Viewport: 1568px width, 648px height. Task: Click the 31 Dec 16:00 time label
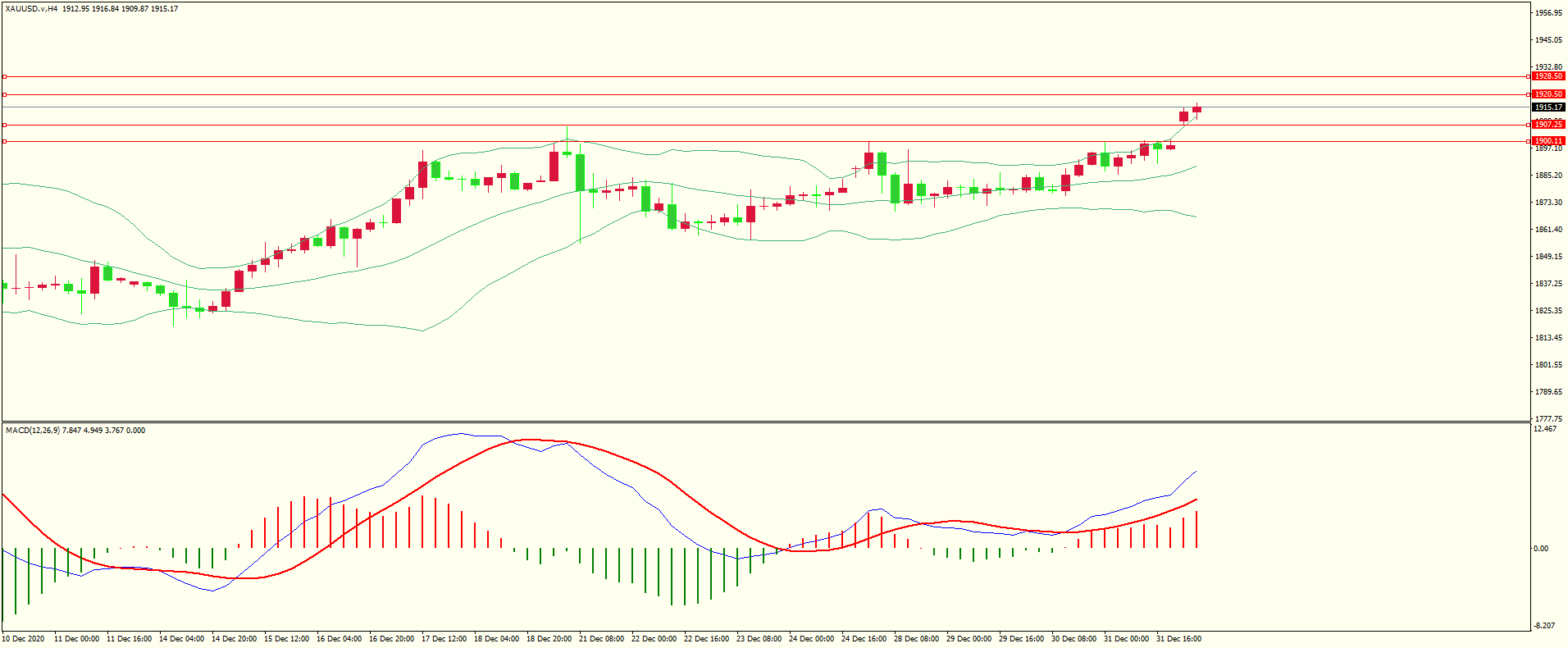click(1178, 639)
